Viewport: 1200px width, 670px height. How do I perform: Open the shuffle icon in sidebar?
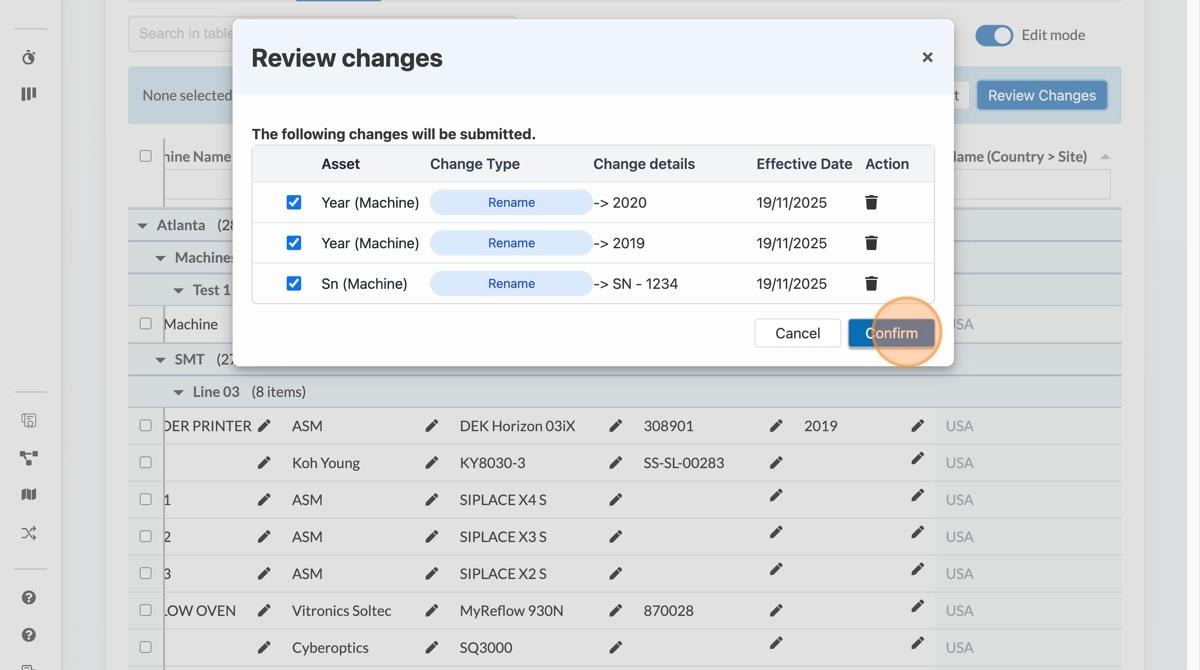pyautogui.click(x=29, y=533)
